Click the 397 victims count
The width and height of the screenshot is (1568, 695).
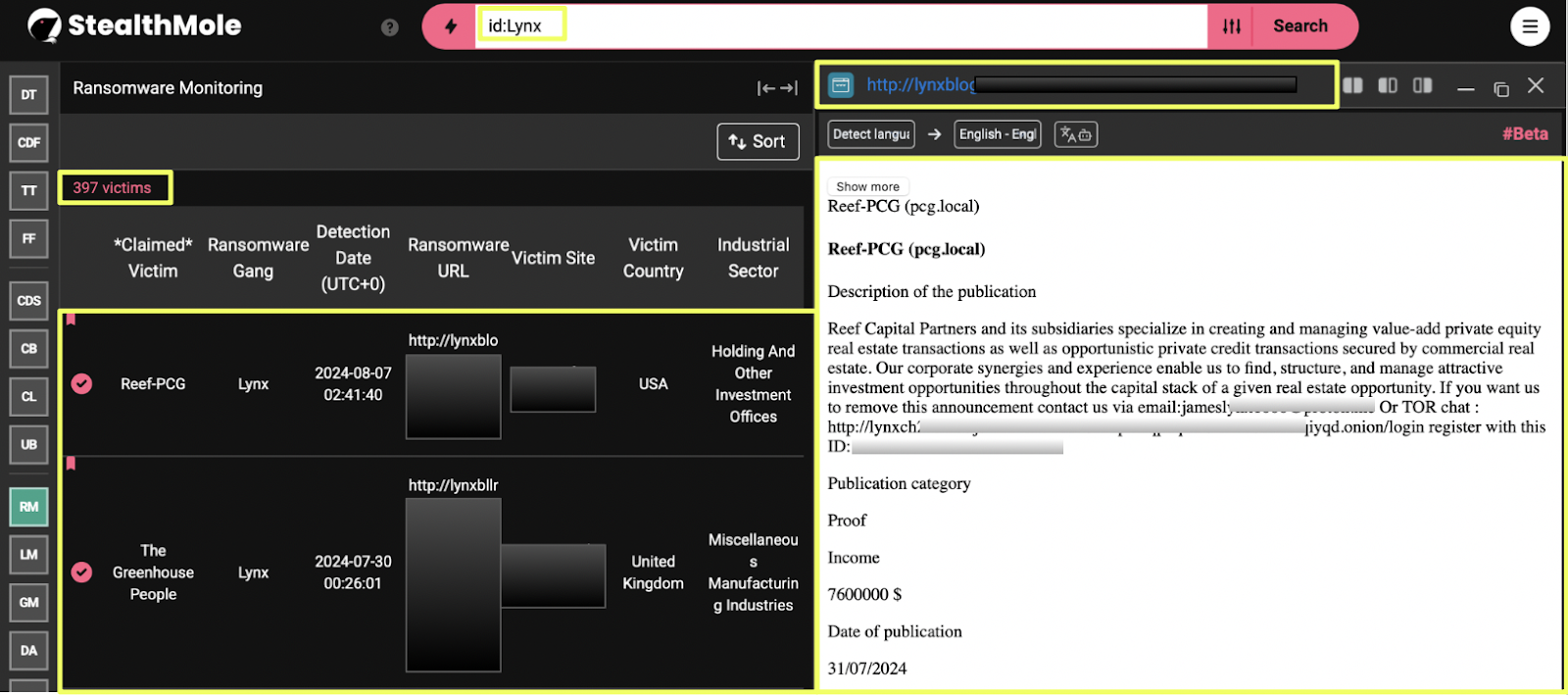[x=113, y=188]
